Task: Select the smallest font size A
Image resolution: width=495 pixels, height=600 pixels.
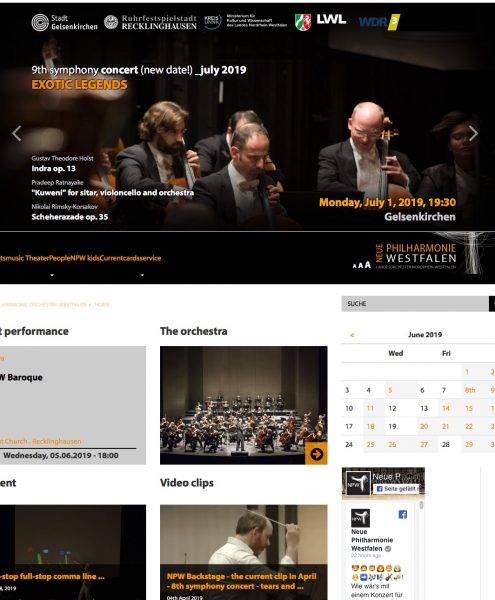Action: [354, 266]
